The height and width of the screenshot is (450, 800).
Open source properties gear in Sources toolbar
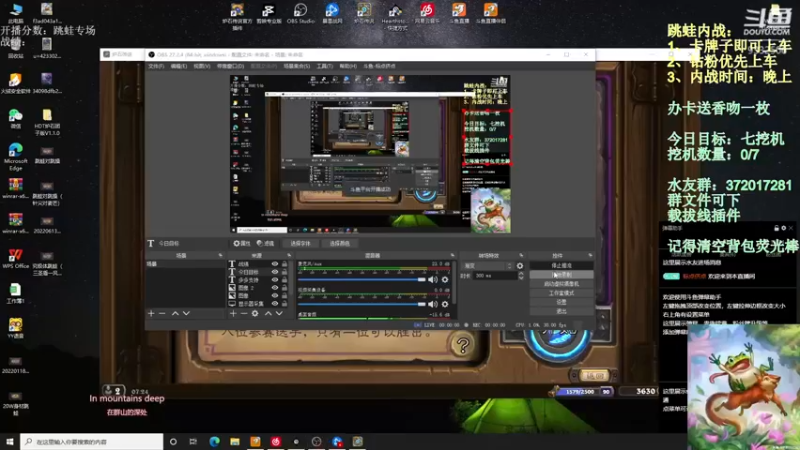[x=255, y=313]
